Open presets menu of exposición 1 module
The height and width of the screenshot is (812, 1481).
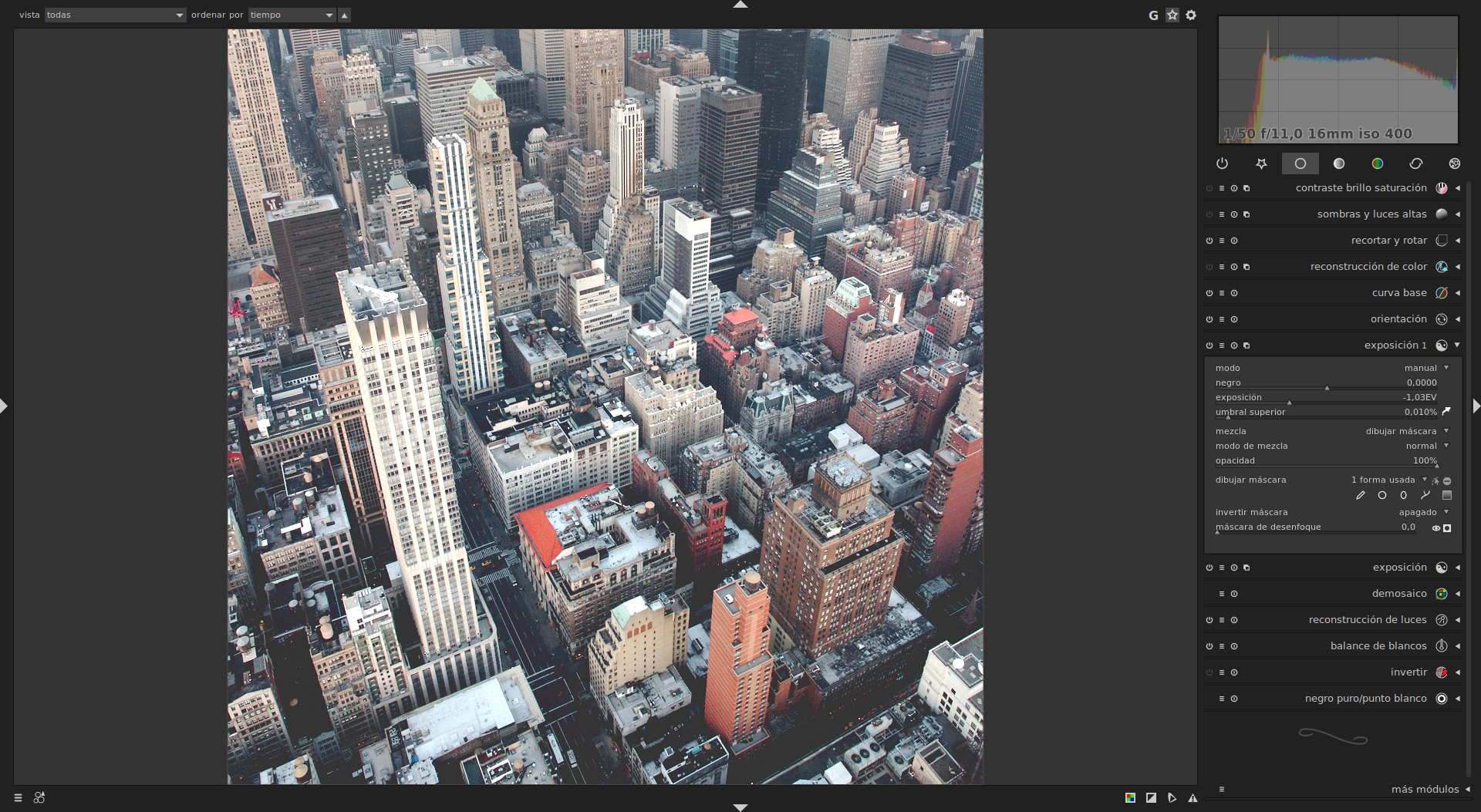click(x=1222, y=345)
